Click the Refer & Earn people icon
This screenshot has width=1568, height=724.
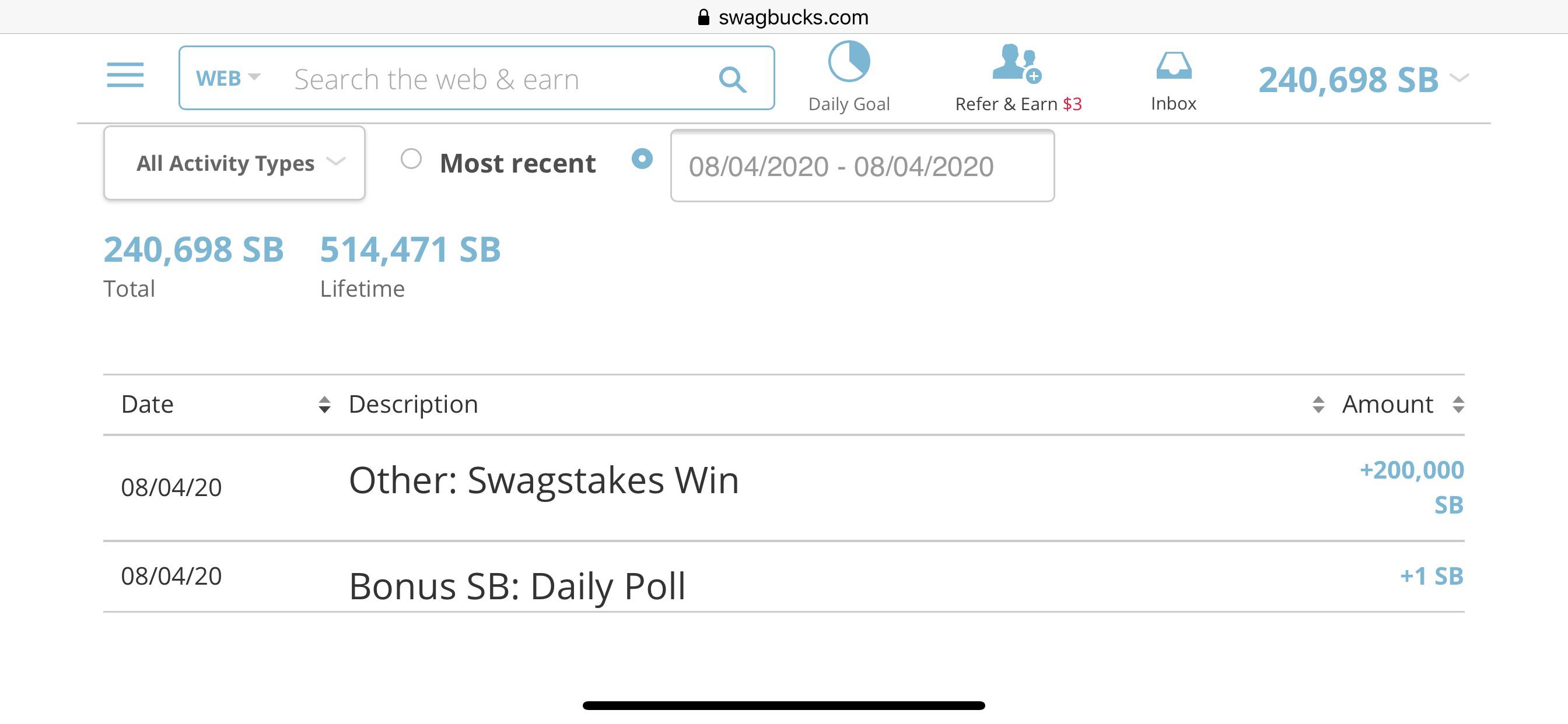[1017, 64]
